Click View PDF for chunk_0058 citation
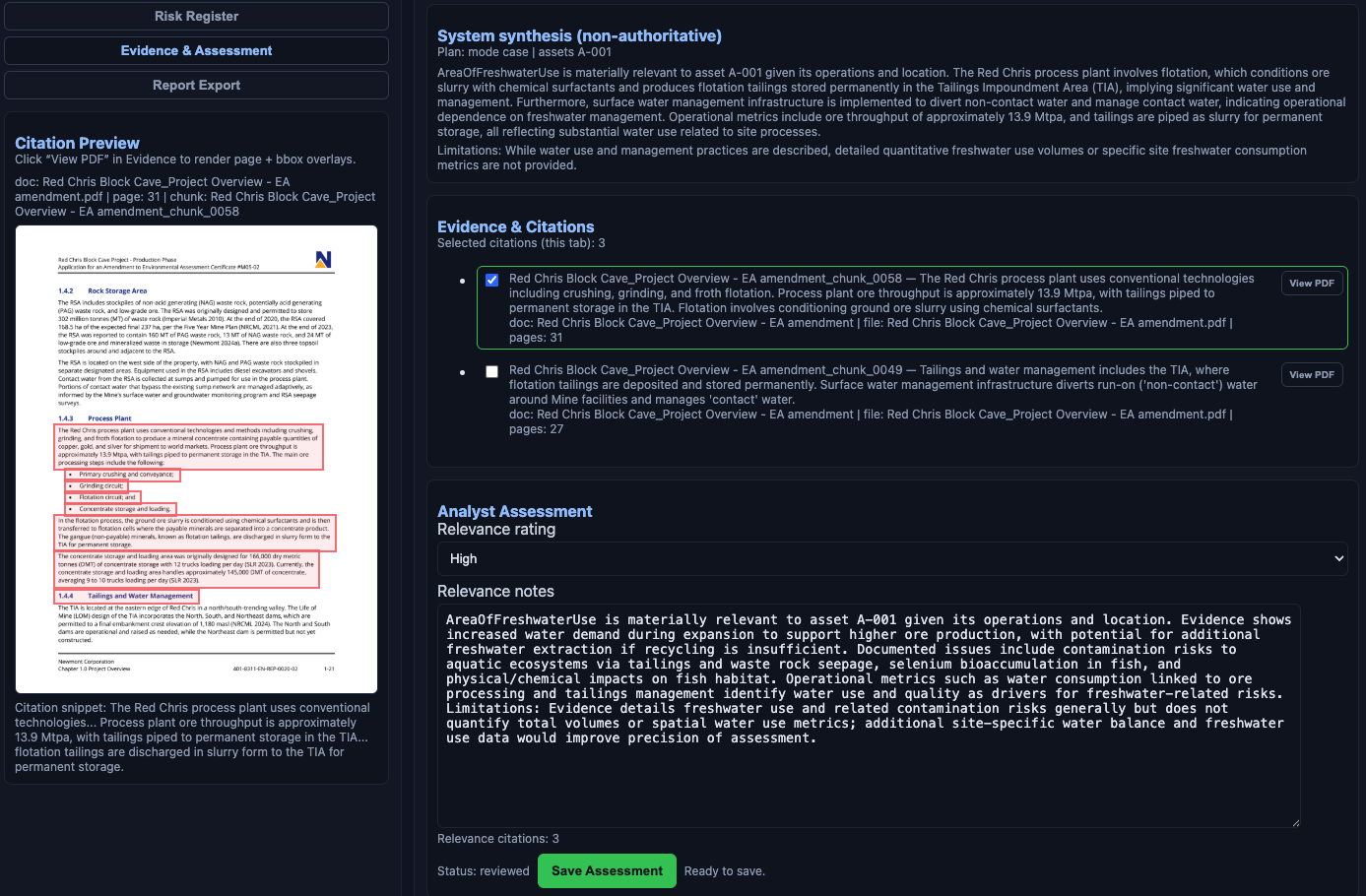 coord(1311,284)
